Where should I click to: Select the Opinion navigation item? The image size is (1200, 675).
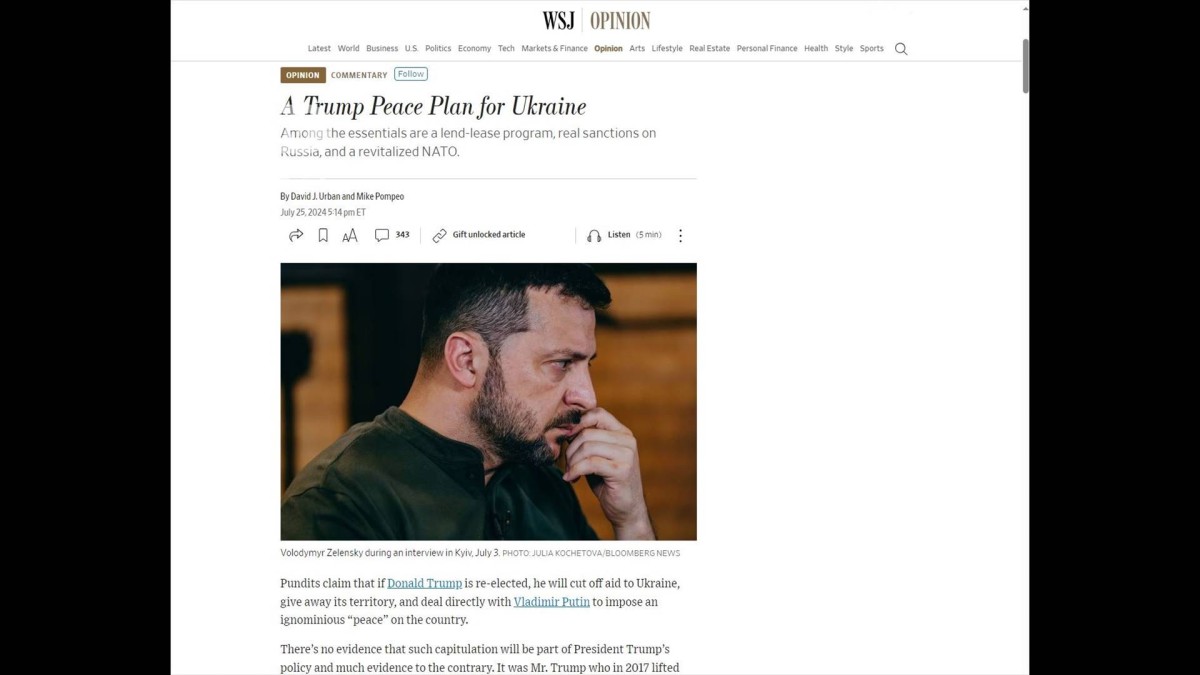pos(608,49)
